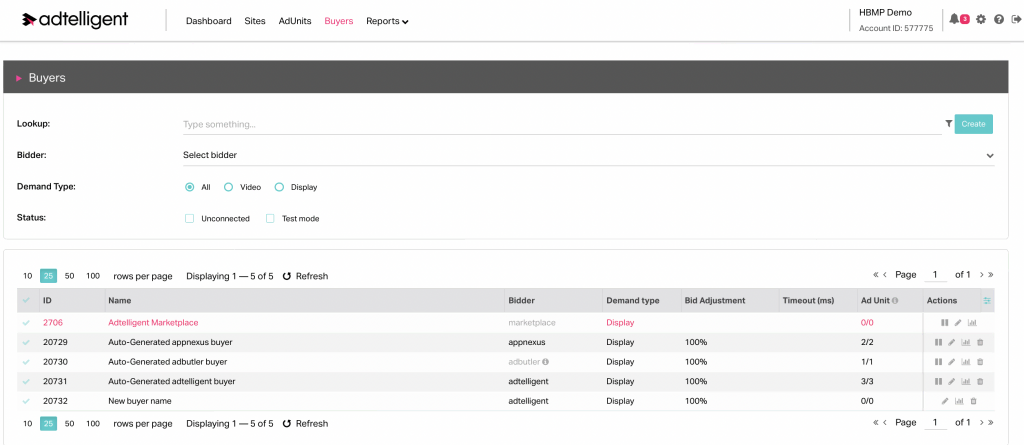Image resolution: width=1024 pixels, height=445 pixels.
Task: Open the Sites page
Action: [x=255, y=21]
